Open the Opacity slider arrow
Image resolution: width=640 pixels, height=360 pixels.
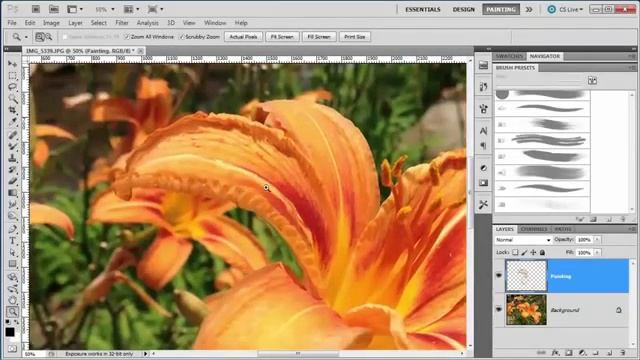click(597, 240)
